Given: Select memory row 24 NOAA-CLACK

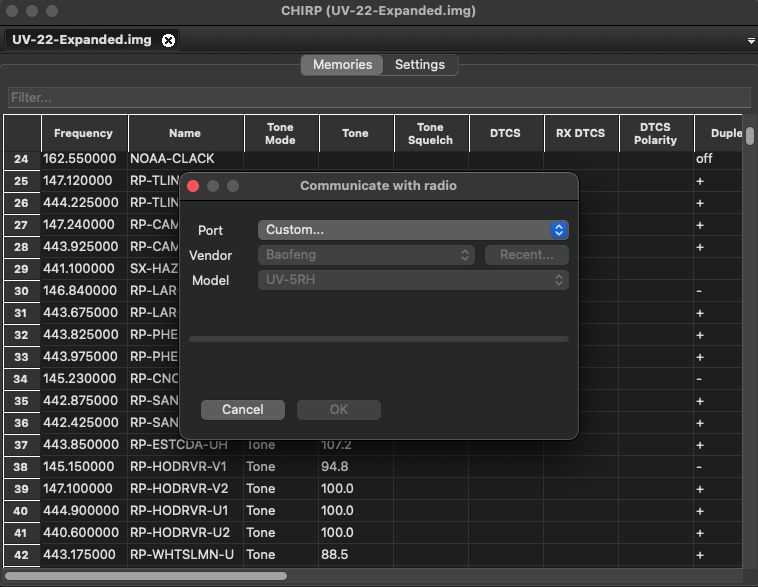Looking at the screenshot, I should (x=172, y=159).
